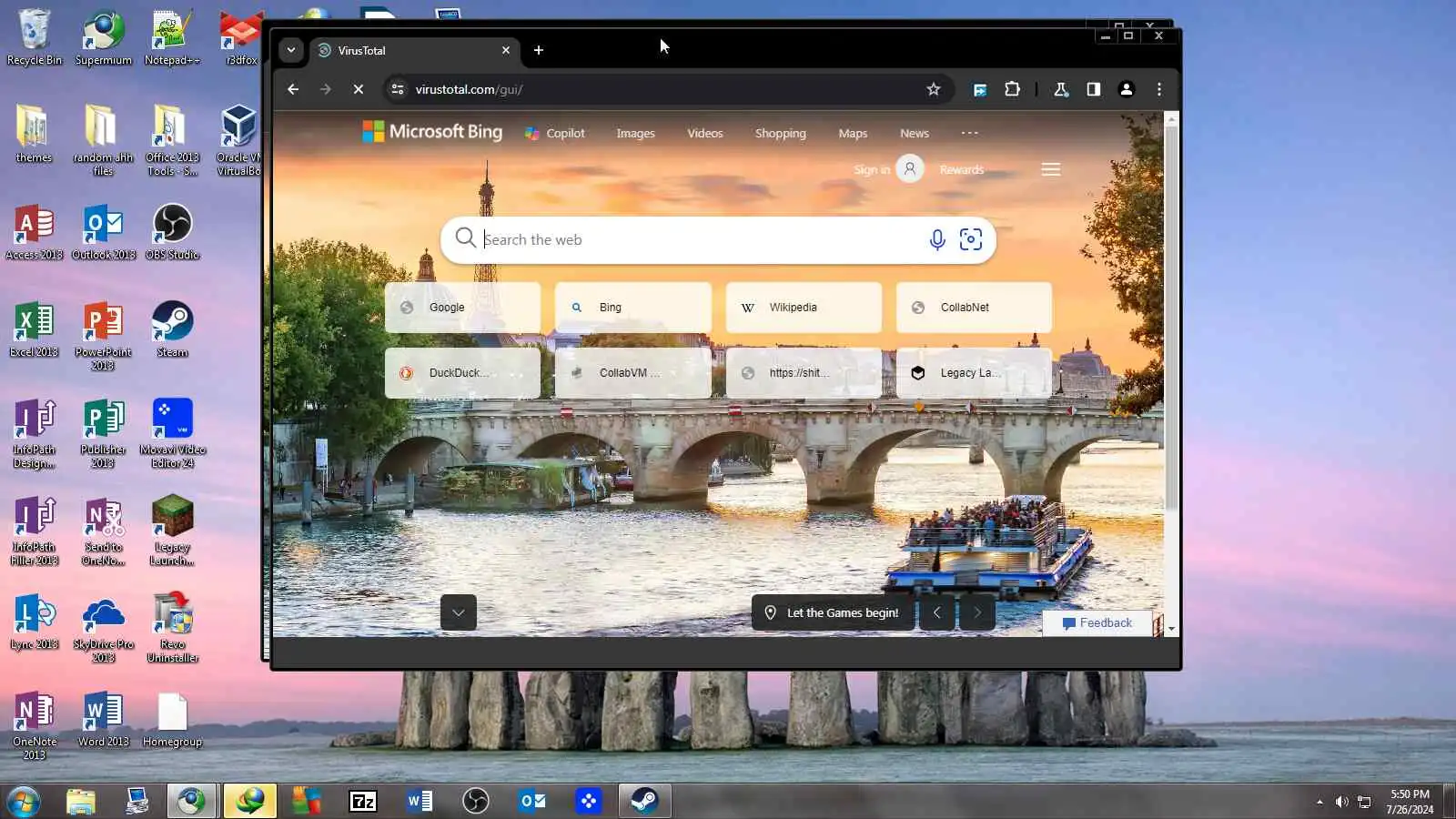Screen dimensions: 1456x819
Task: Open the browser profile avatar icon
Action: pyautogui.click(x=1127, y=89)
